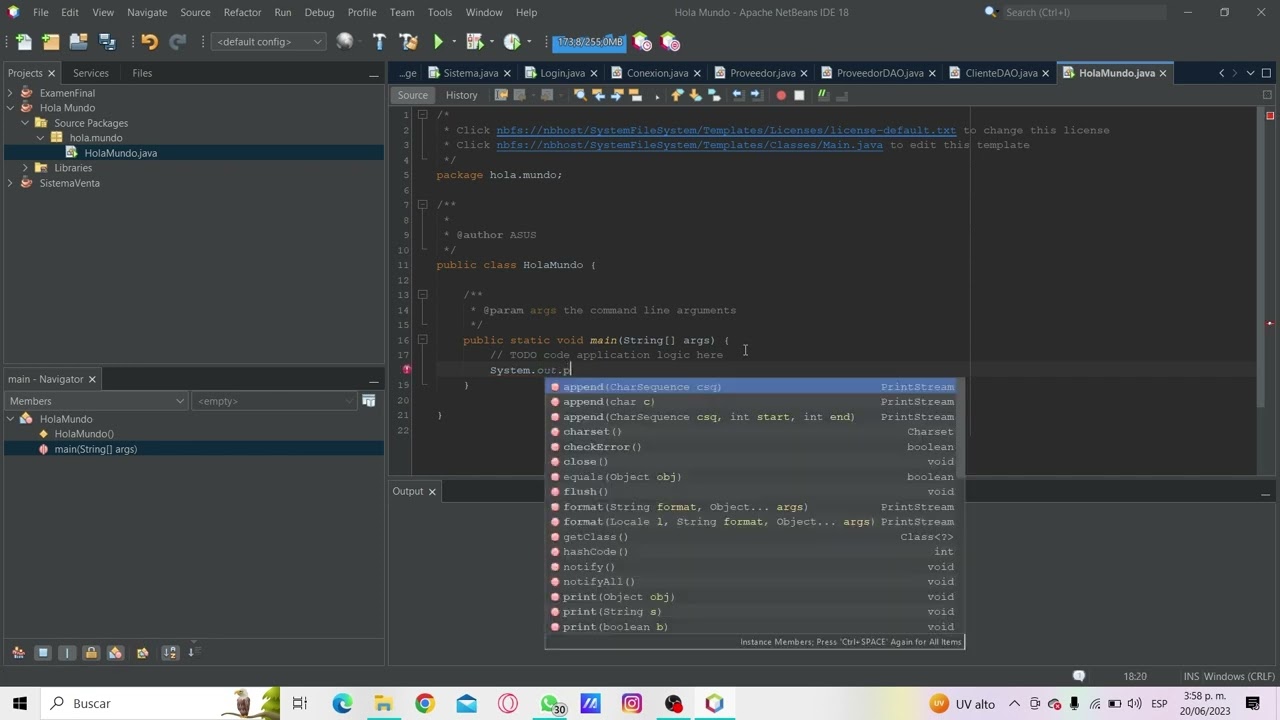Click the Profile Project icon
The image size is (1280, 720).
click(512, 42)
